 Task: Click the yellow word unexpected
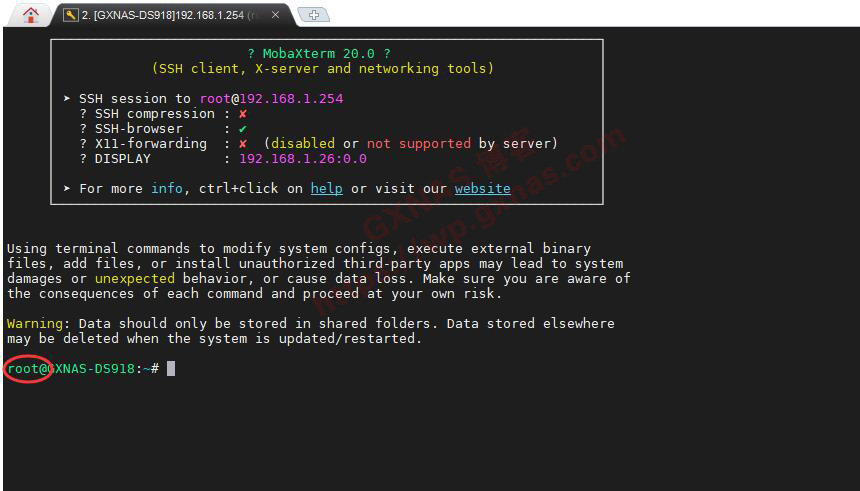pos(134,279)
